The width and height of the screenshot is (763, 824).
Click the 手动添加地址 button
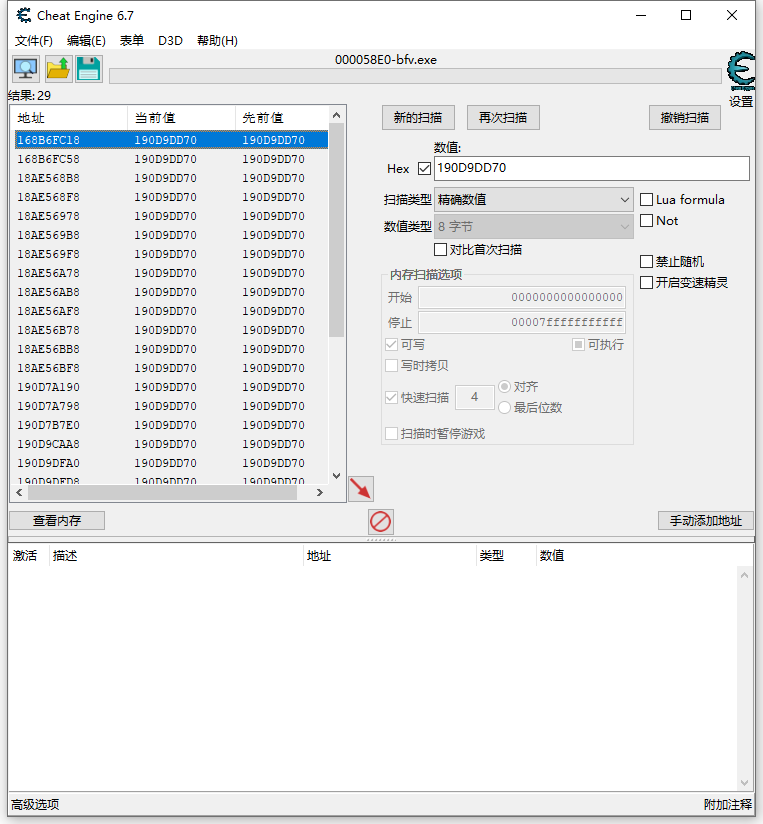click(706, 521)
